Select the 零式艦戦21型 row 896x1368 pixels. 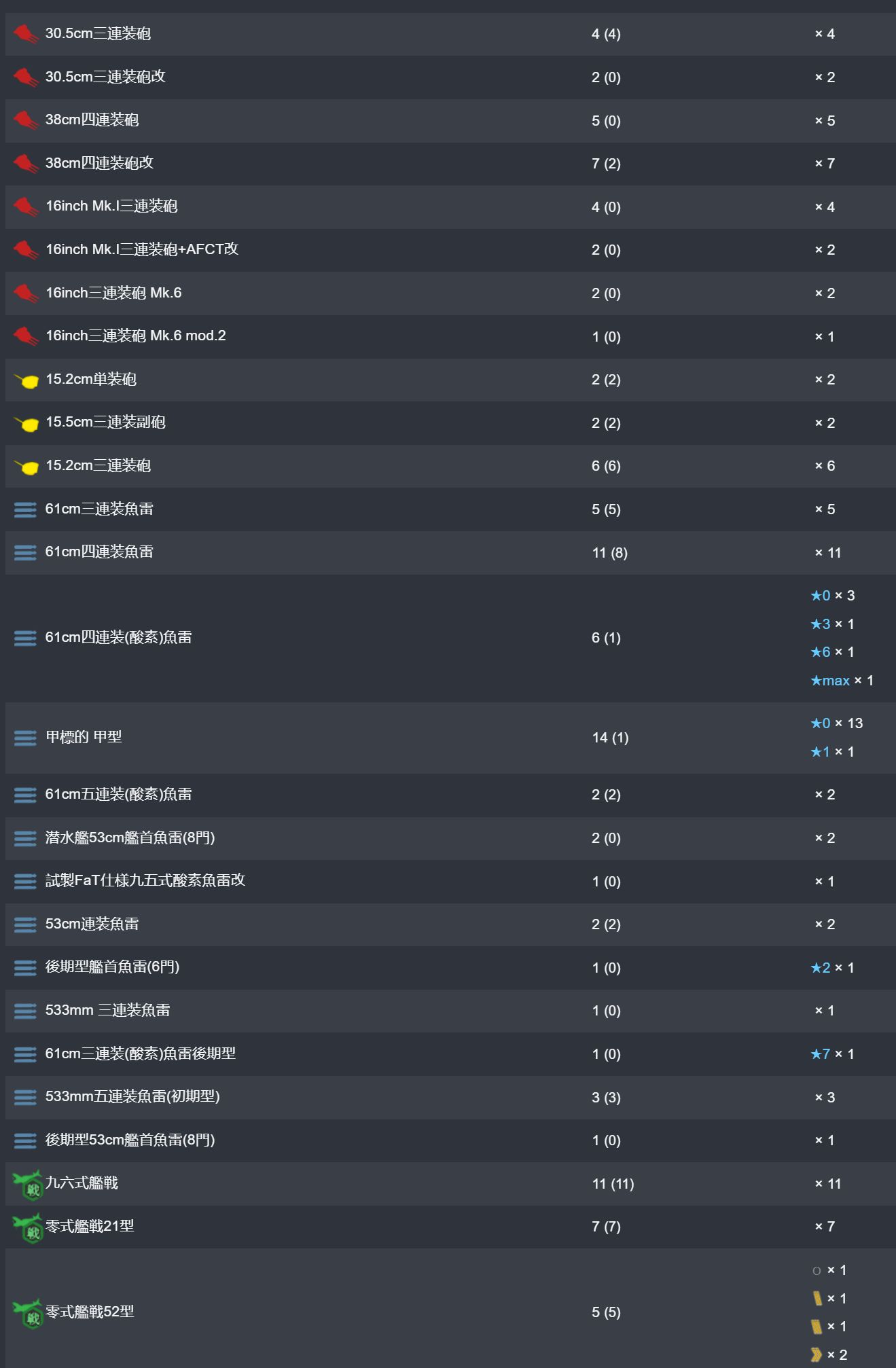(x=450, y=1227)
